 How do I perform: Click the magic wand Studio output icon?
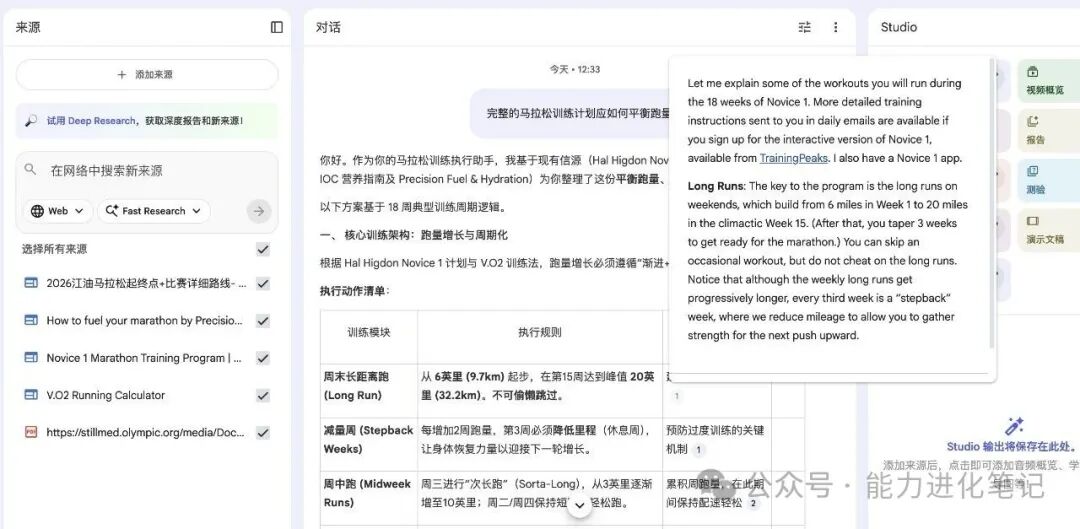tap(1015, 426)
